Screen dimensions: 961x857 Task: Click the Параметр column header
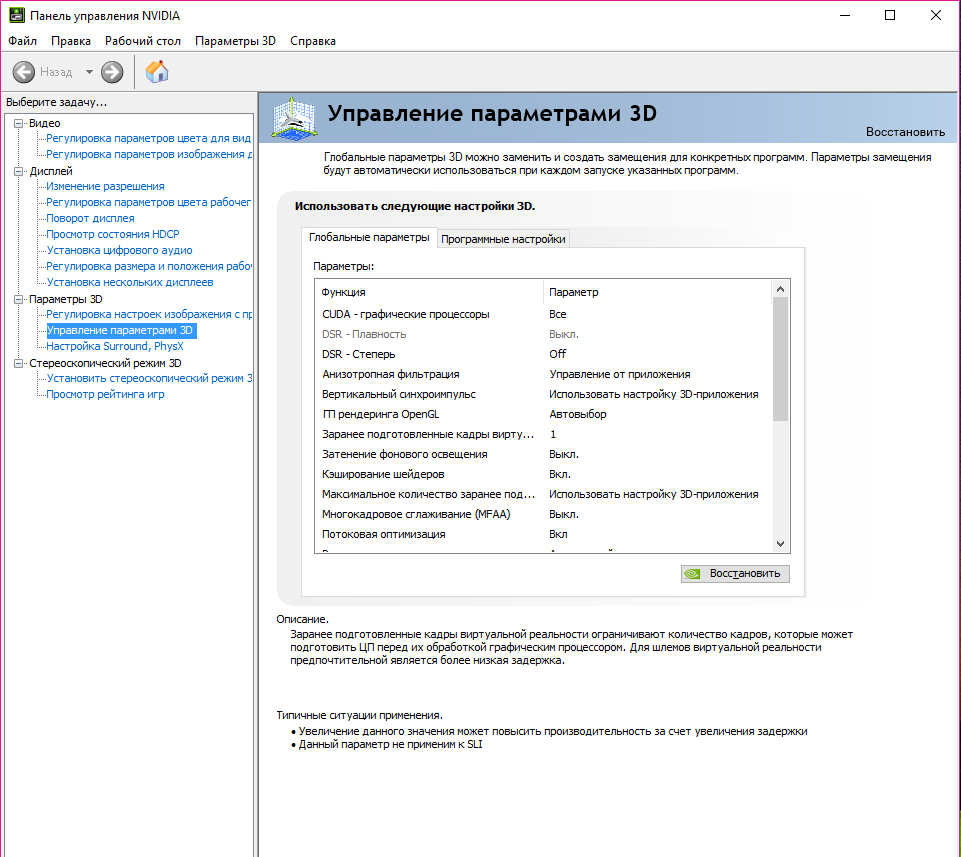pos(657,292)
